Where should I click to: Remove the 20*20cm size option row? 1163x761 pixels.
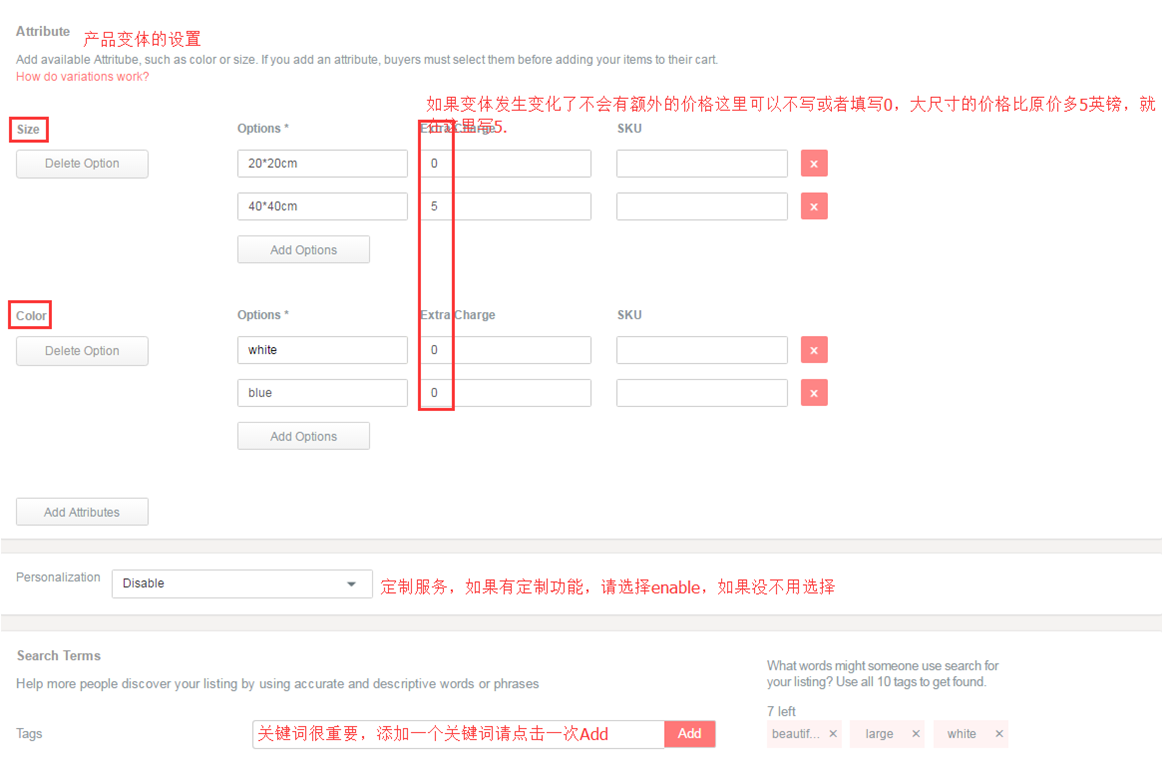tap(814, 164)
